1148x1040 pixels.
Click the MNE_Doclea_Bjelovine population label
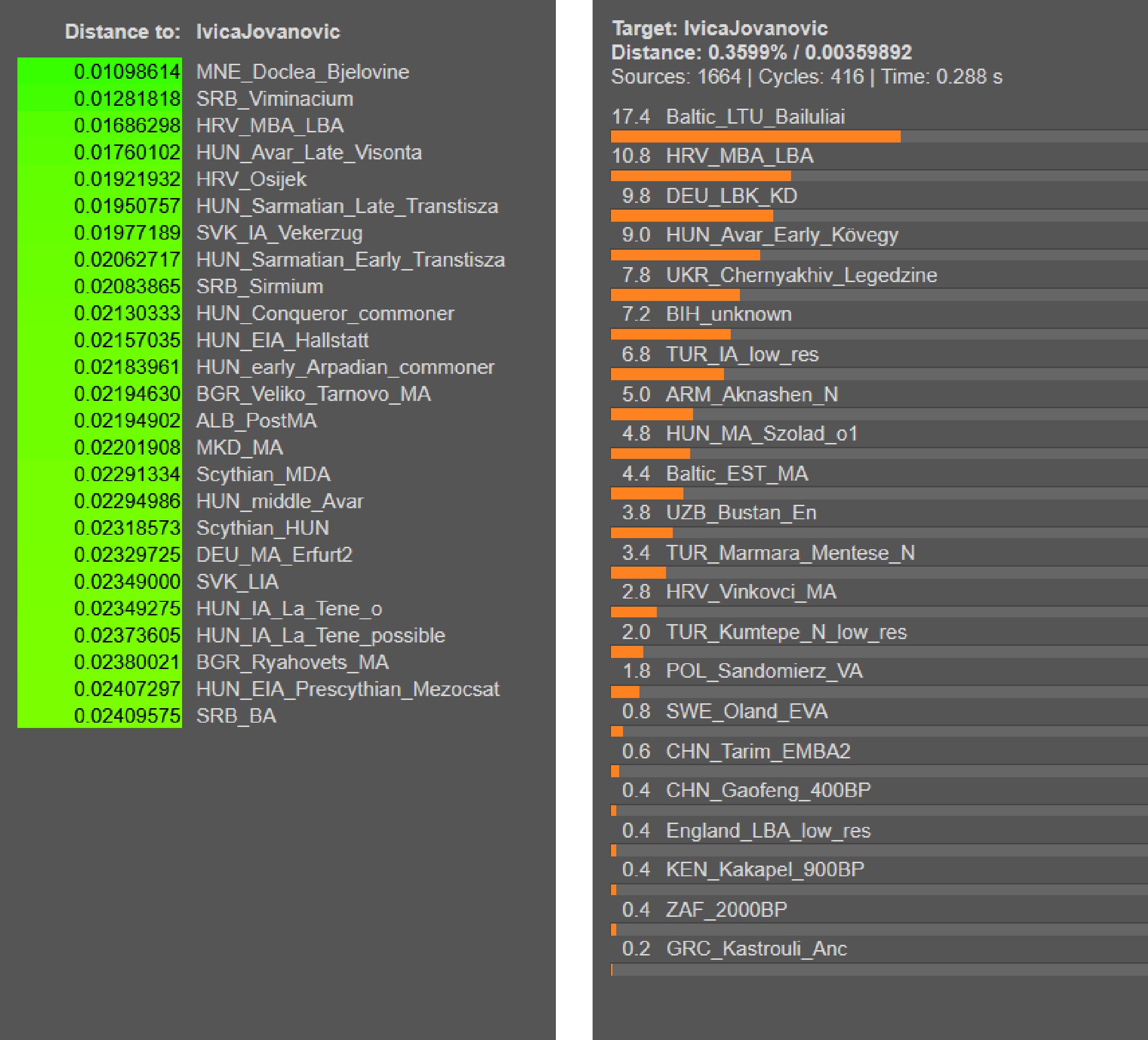coord(302,72)
